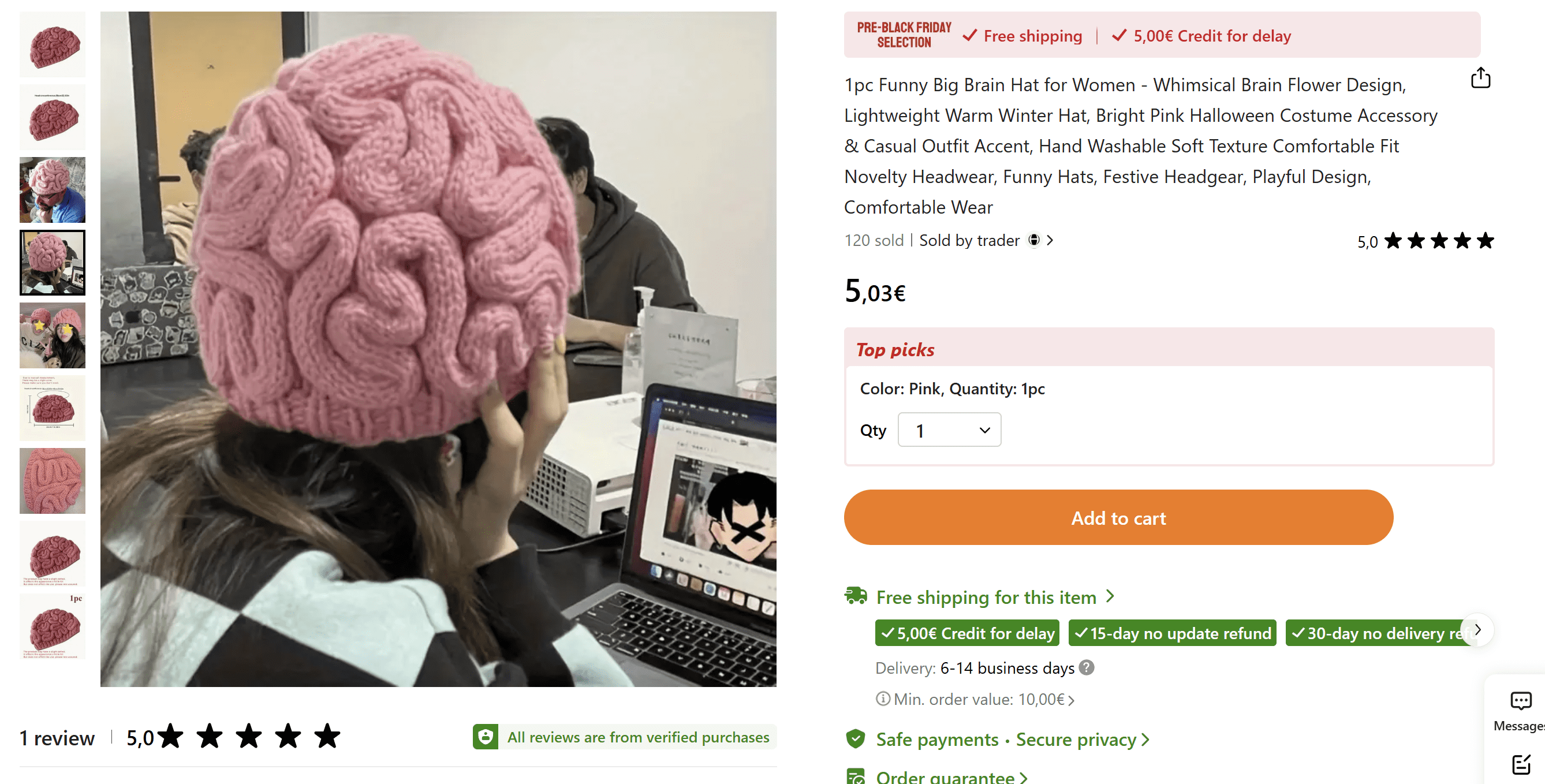
Task: Open the Message chat icon
Action: click(x=1520, y=700)
